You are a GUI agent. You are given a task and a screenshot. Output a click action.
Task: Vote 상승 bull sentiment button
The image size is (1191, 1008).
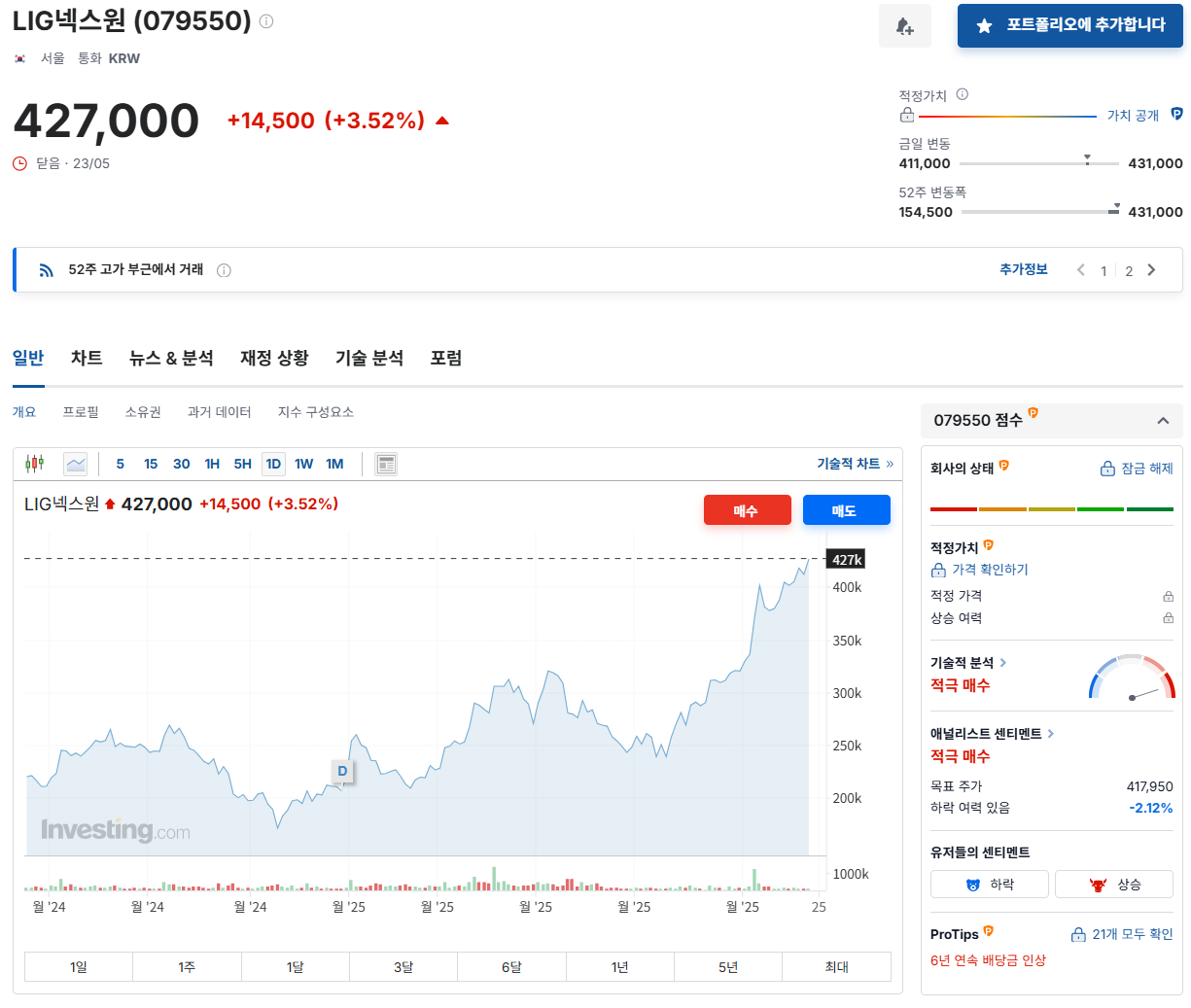coord(1114,885)
